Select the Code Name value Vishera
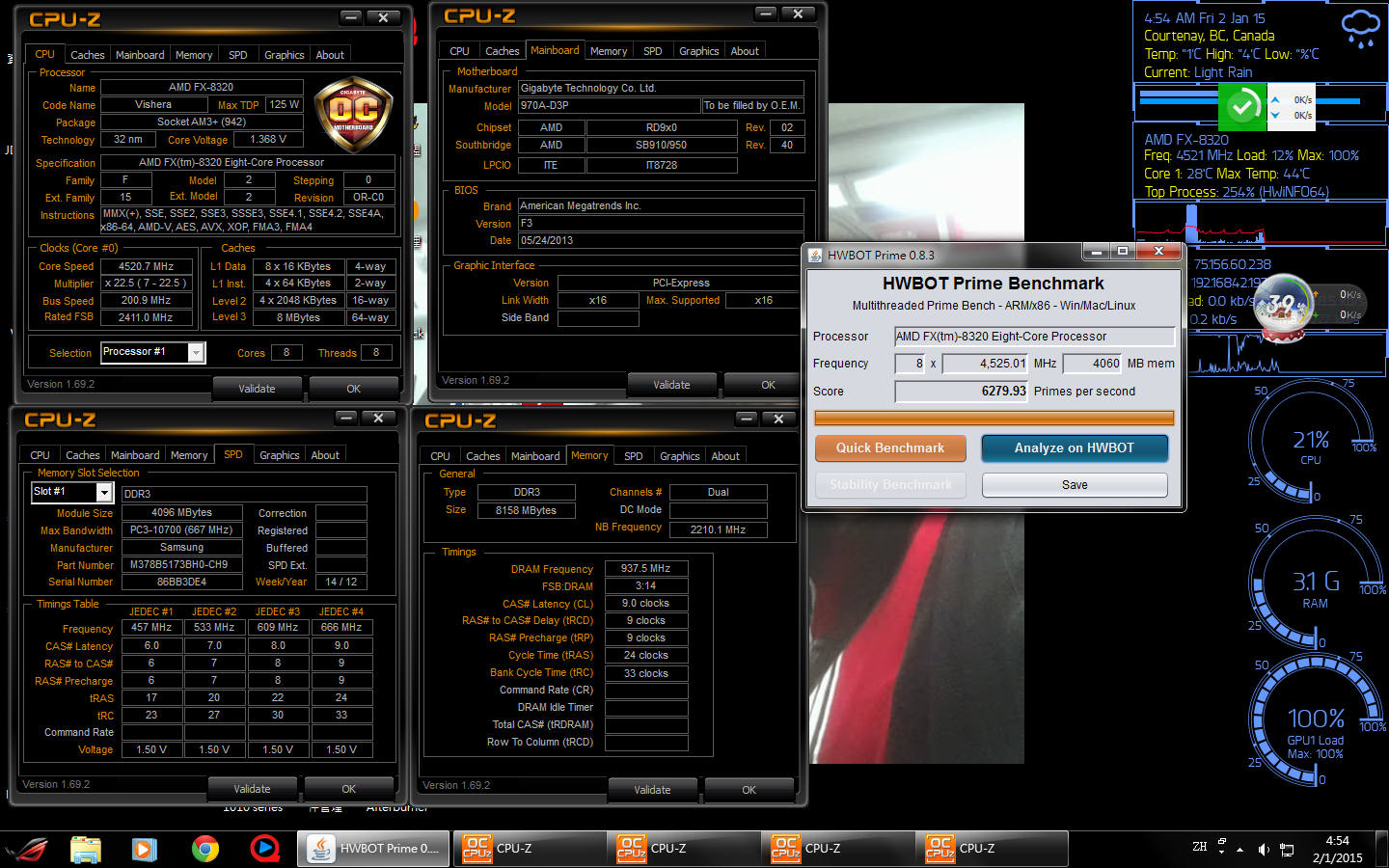Image resolution: width=1389 pixels, height=868 pixels. [x=153, y=104]
